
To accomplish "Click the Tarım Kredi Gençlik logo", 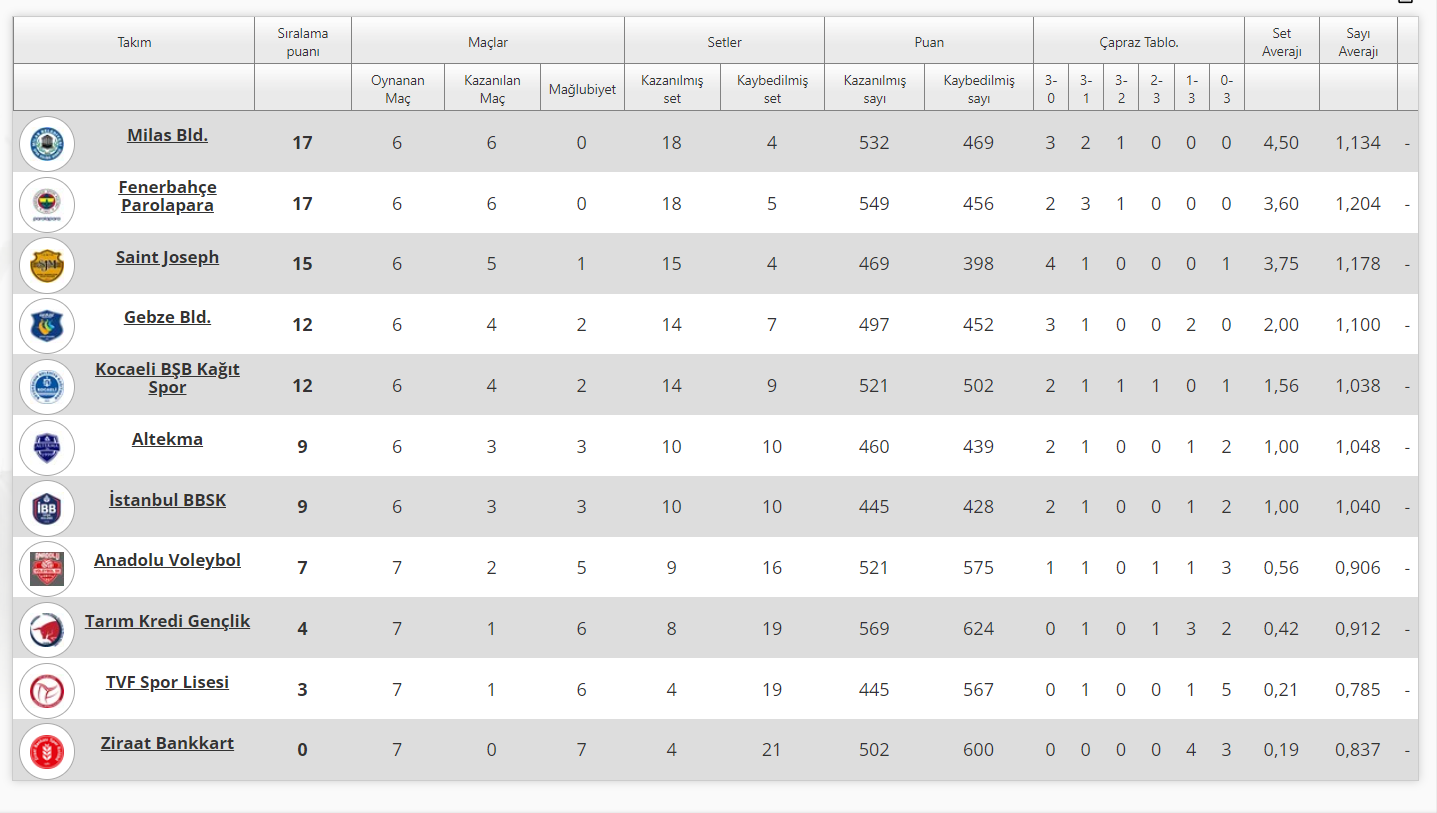I will point(47,630).
